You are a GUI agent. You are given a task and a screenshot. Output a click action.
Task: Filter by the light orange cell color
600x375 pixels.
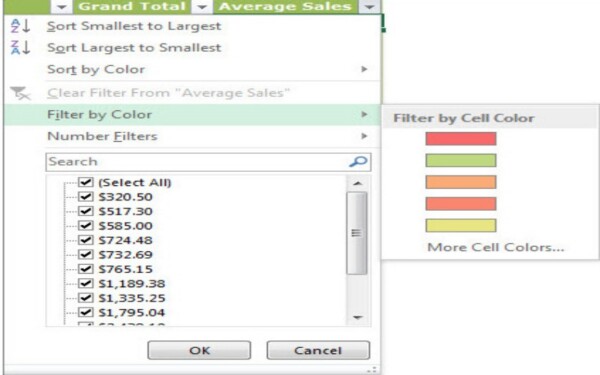(x=461, y=182)
